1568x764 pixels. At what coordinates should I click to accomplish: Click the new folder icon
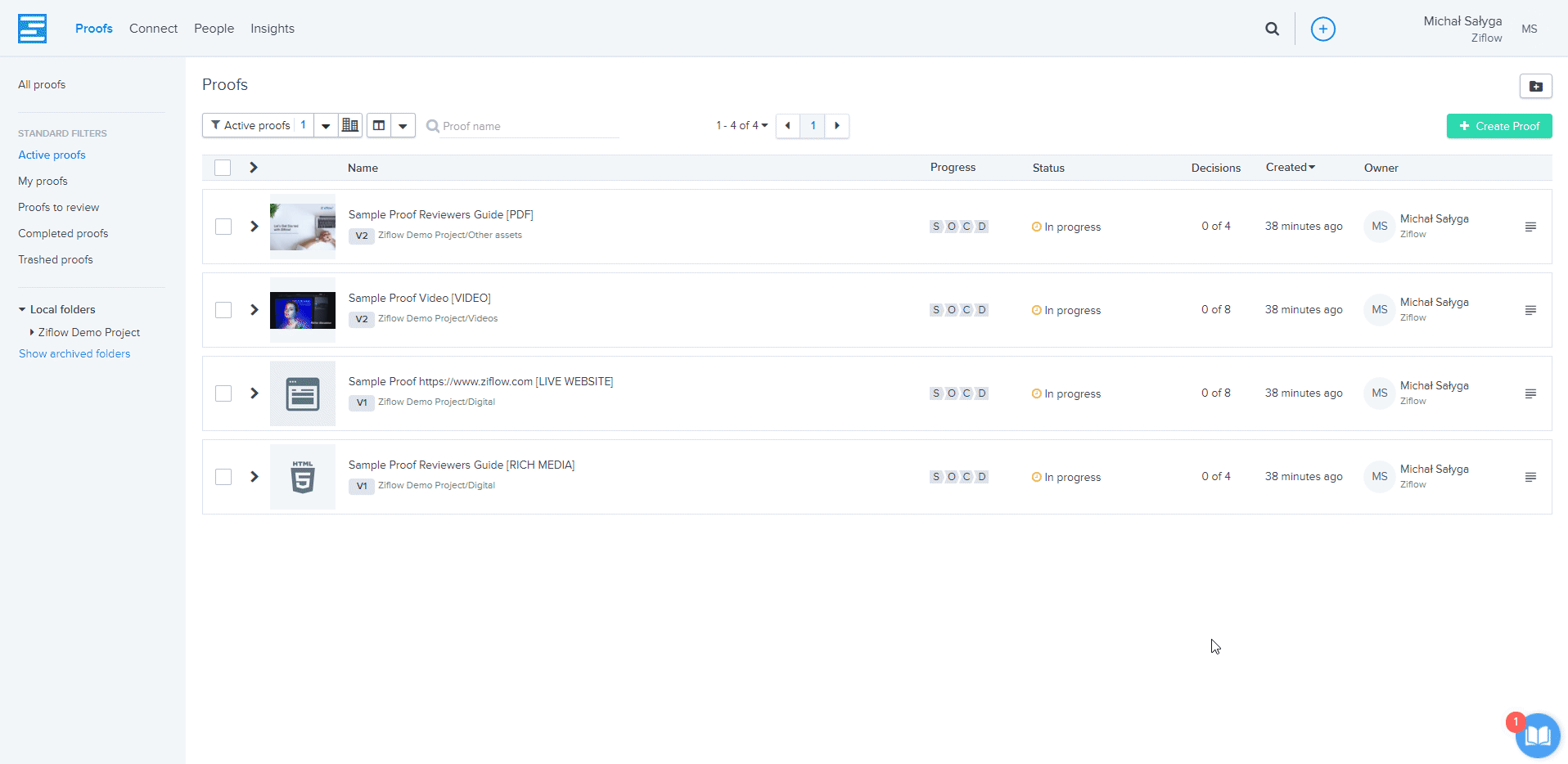(1535, 86)
